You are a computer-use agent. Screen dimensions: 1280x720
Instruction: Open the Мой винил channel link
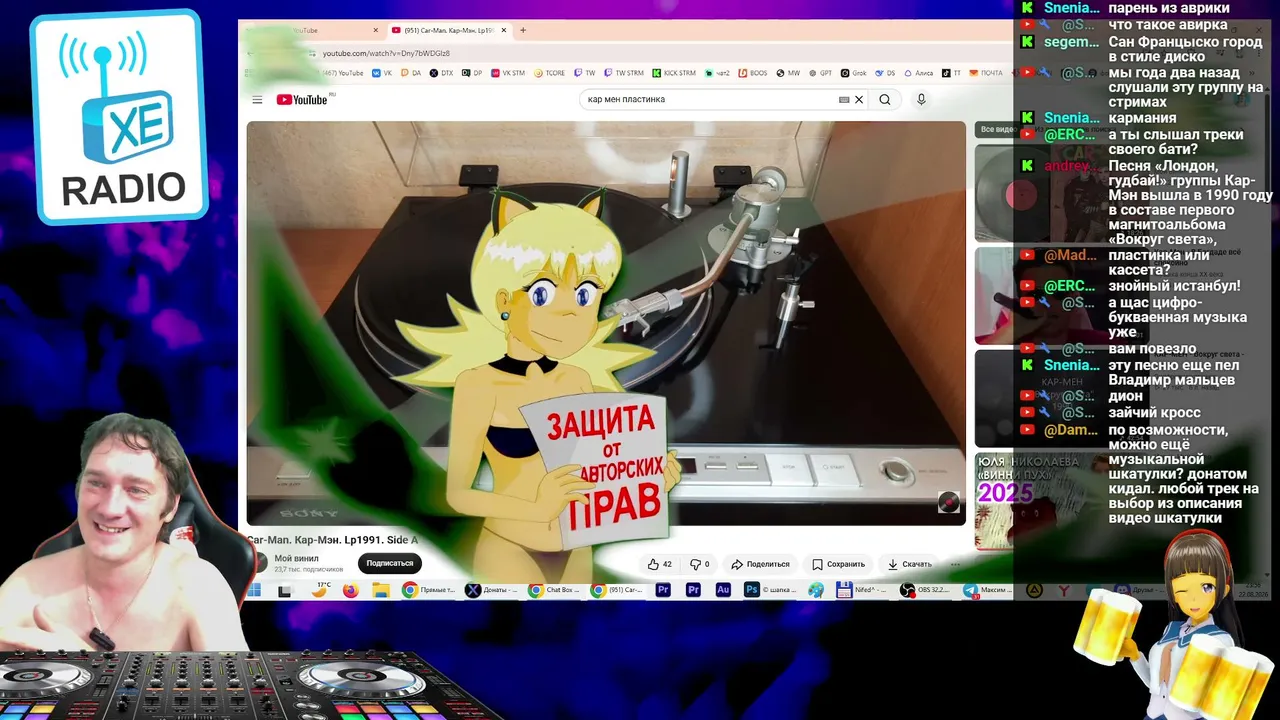296,558
